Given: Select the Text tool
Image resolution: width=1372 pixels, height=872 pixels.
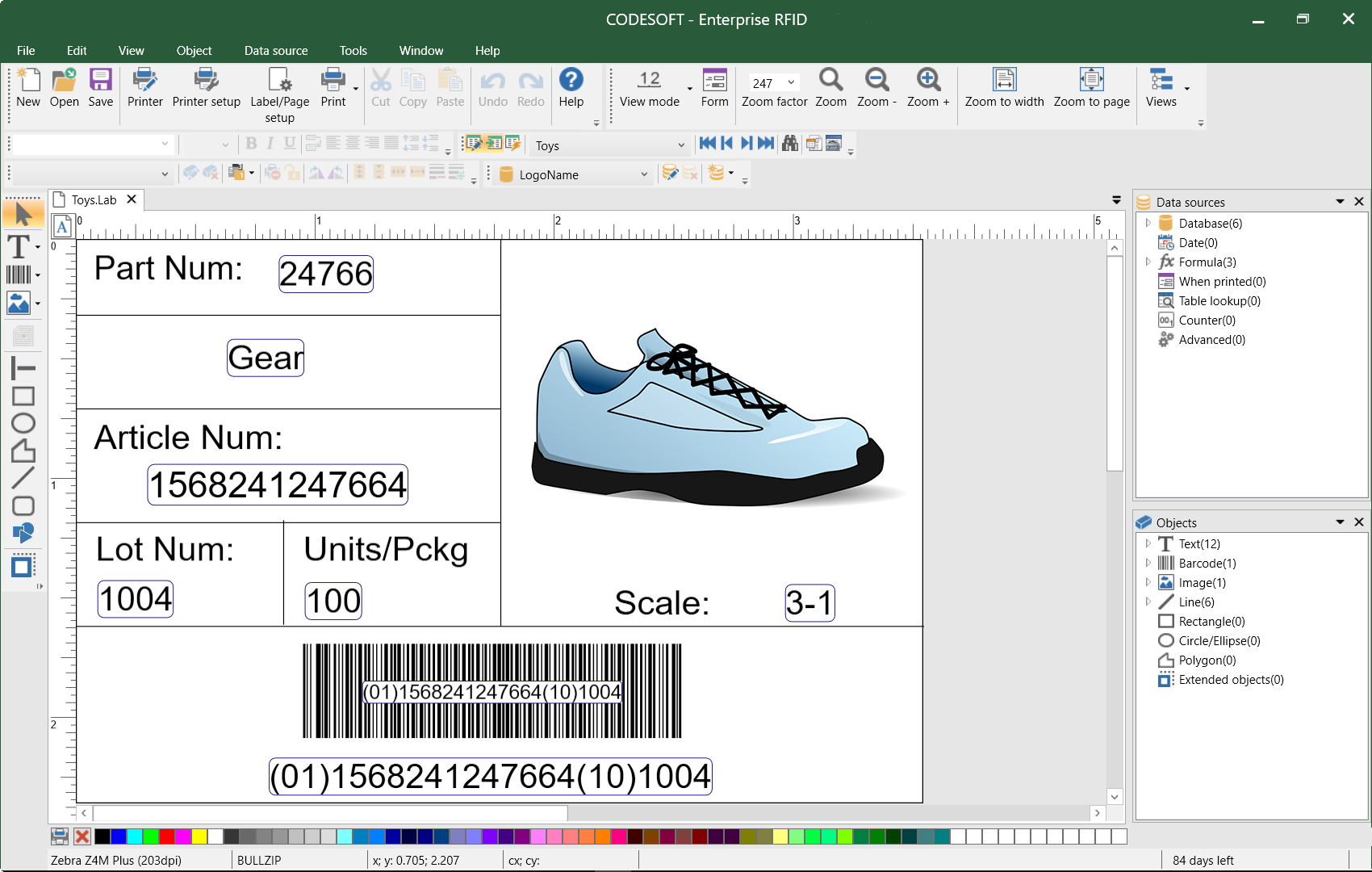Looking at the screenshot, I should [18, 245].
